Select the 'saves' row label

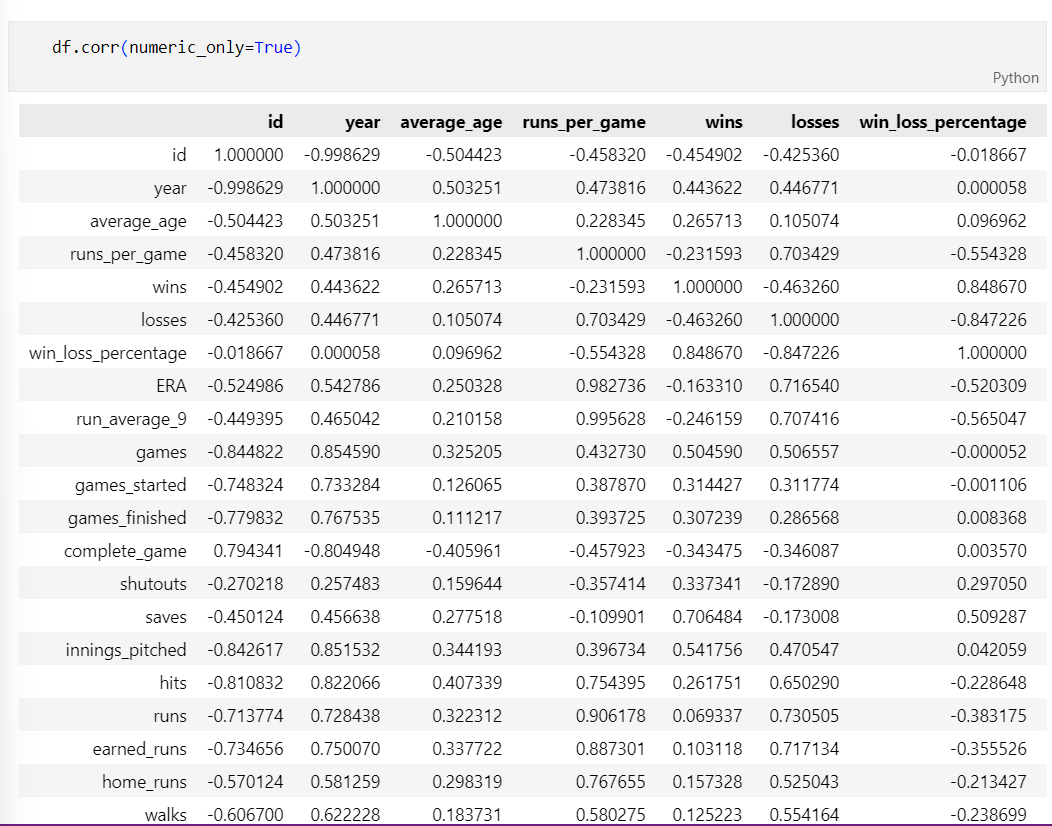pyautogui.click(x=166, y=617)
